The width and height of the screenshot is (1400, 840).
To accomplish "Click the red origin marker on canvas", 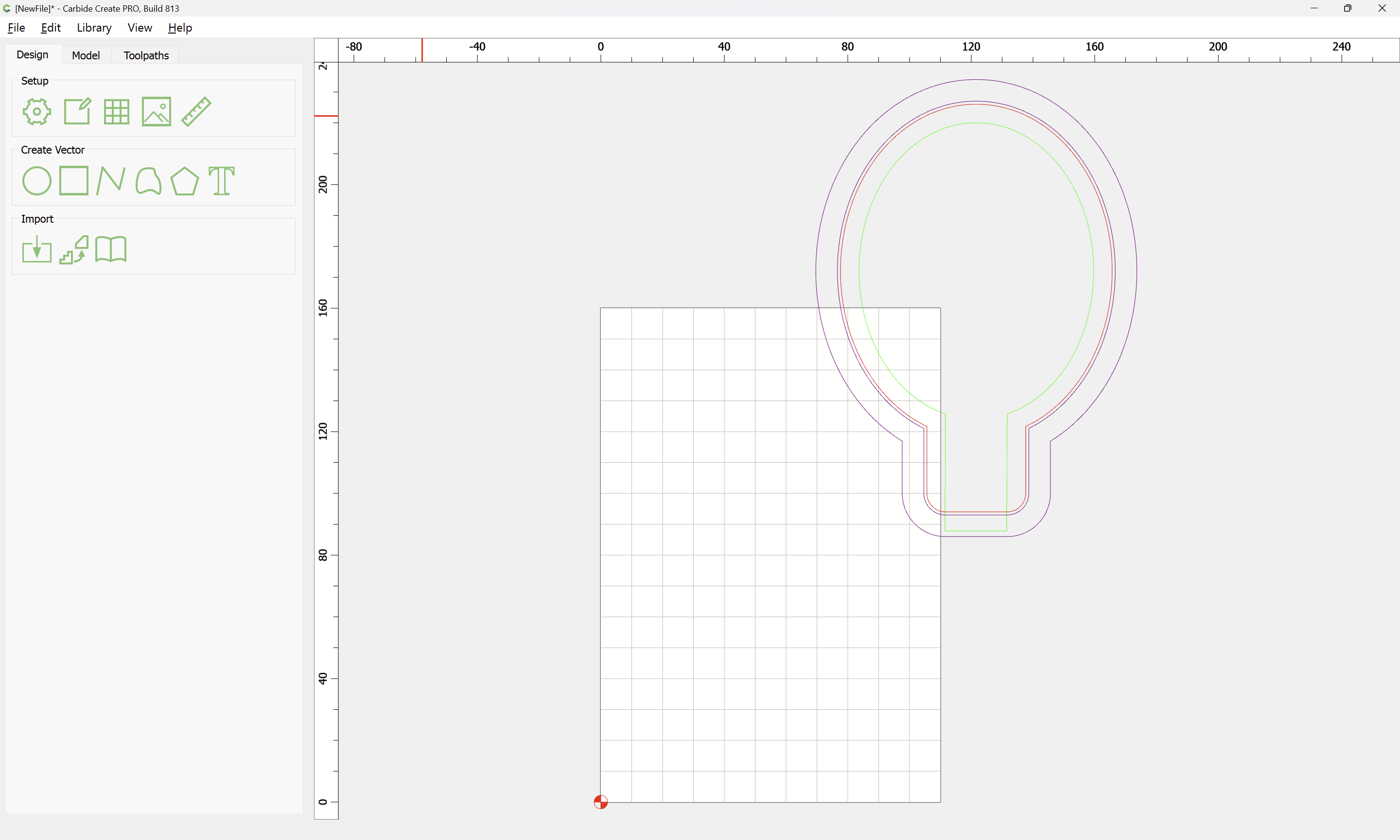I will 600,802.
